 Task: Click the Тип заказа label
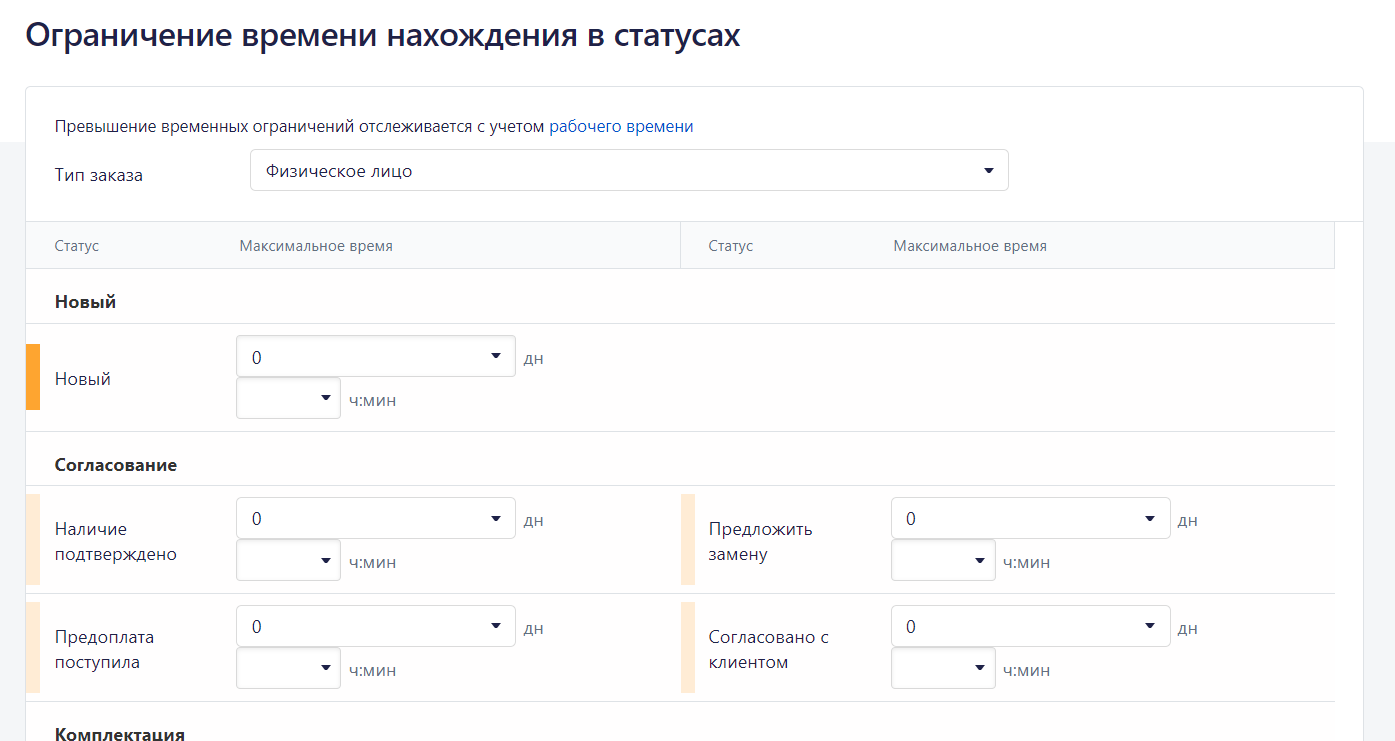99,175
